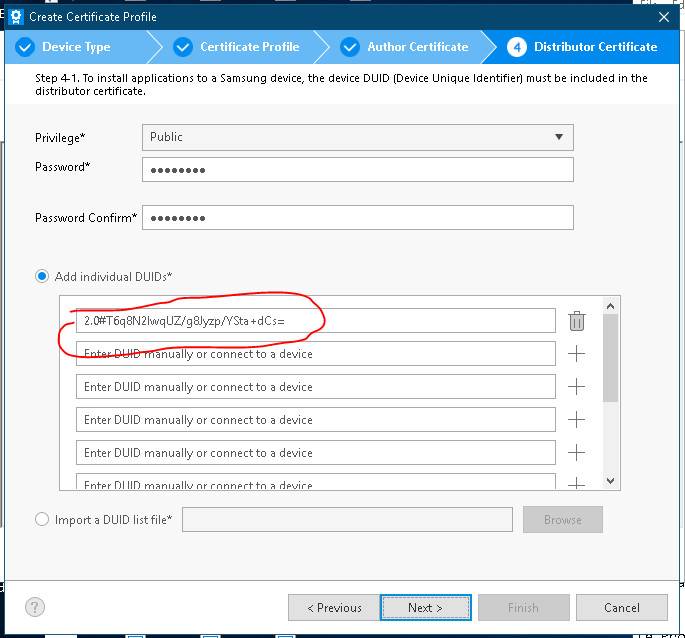Screen dimensions: 685x638
Task: Click the Step 4-1 instruction text
Action: (341, 84)
